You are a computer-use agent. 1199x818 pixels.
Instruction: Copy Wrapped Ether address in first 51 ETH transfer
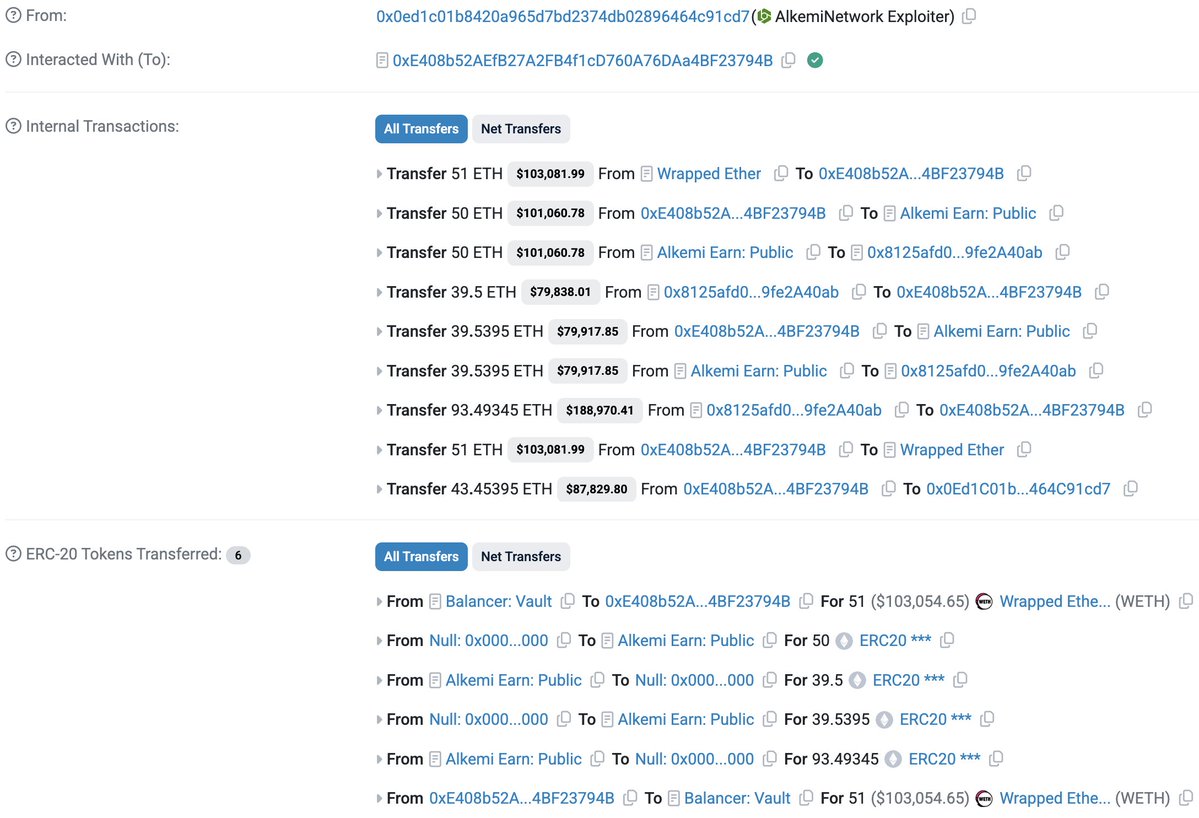pyautogui.click(x=781, y=174)
